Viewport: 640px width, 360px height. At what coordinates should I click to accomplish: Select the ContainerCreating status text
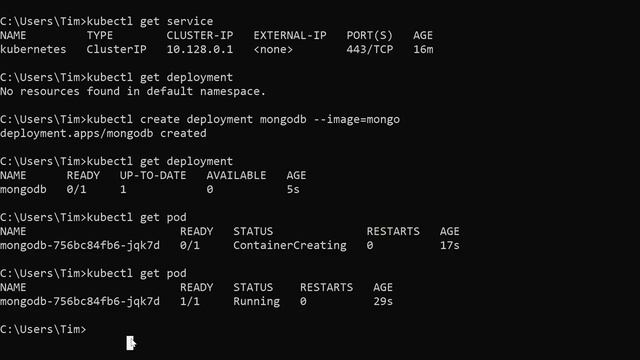[290, 245]
